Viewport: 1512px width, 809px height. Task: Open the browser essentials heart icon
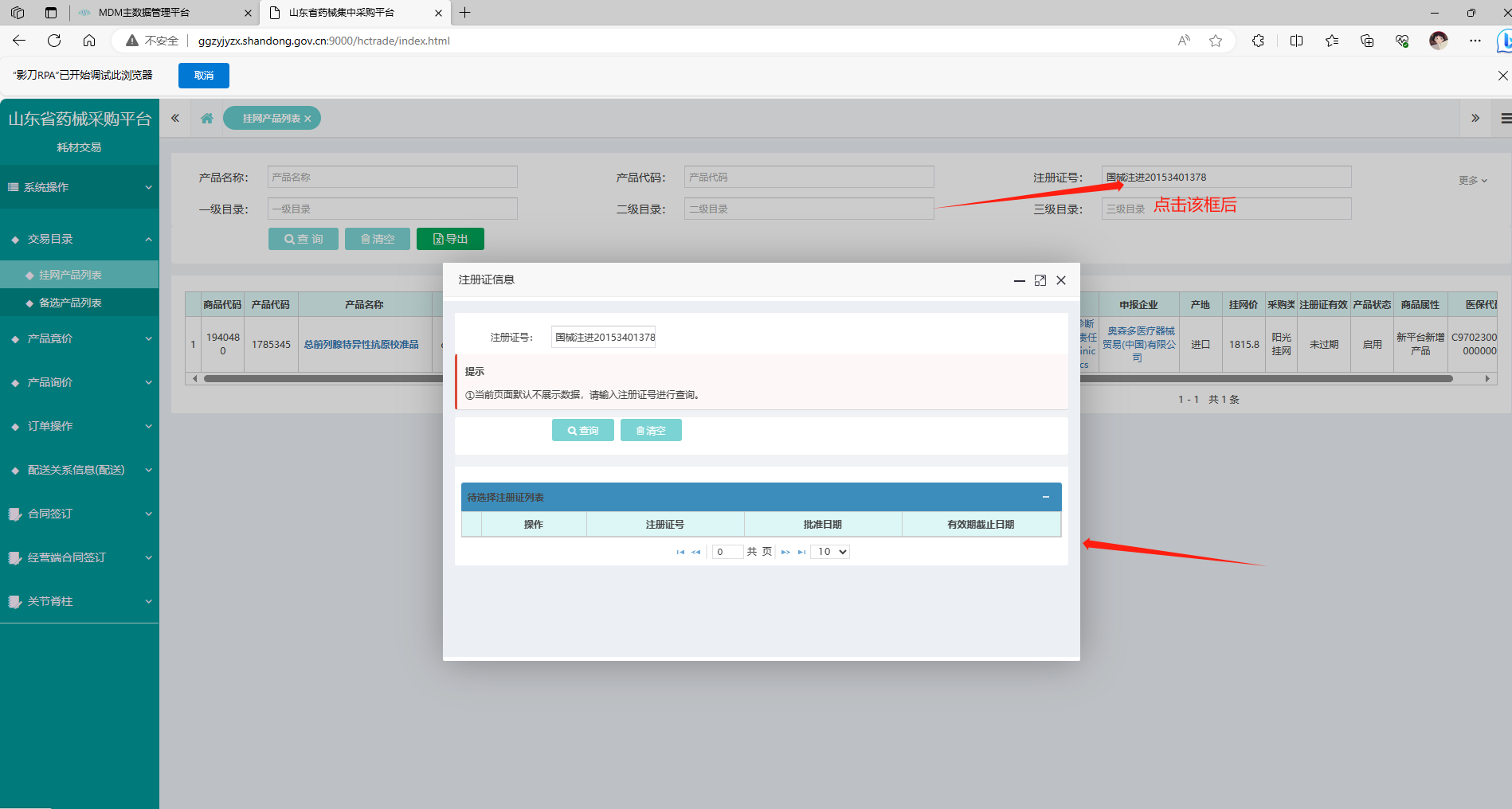click(x=1402, y=41)
